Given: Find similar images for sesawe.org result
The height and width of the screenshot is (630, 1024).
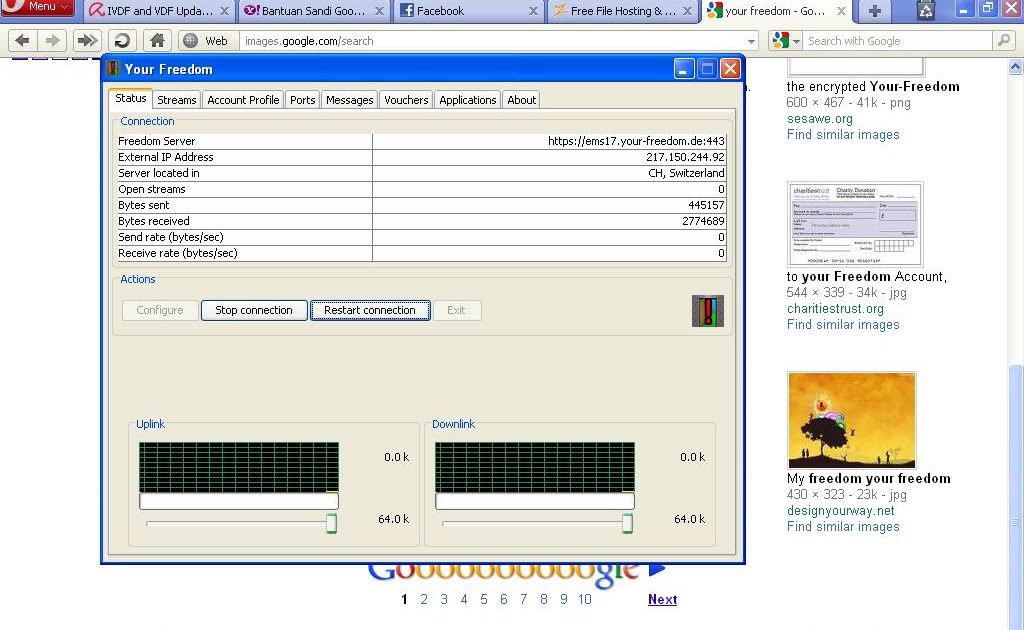Looking at the screenshot, I should (x=843, y=134).
